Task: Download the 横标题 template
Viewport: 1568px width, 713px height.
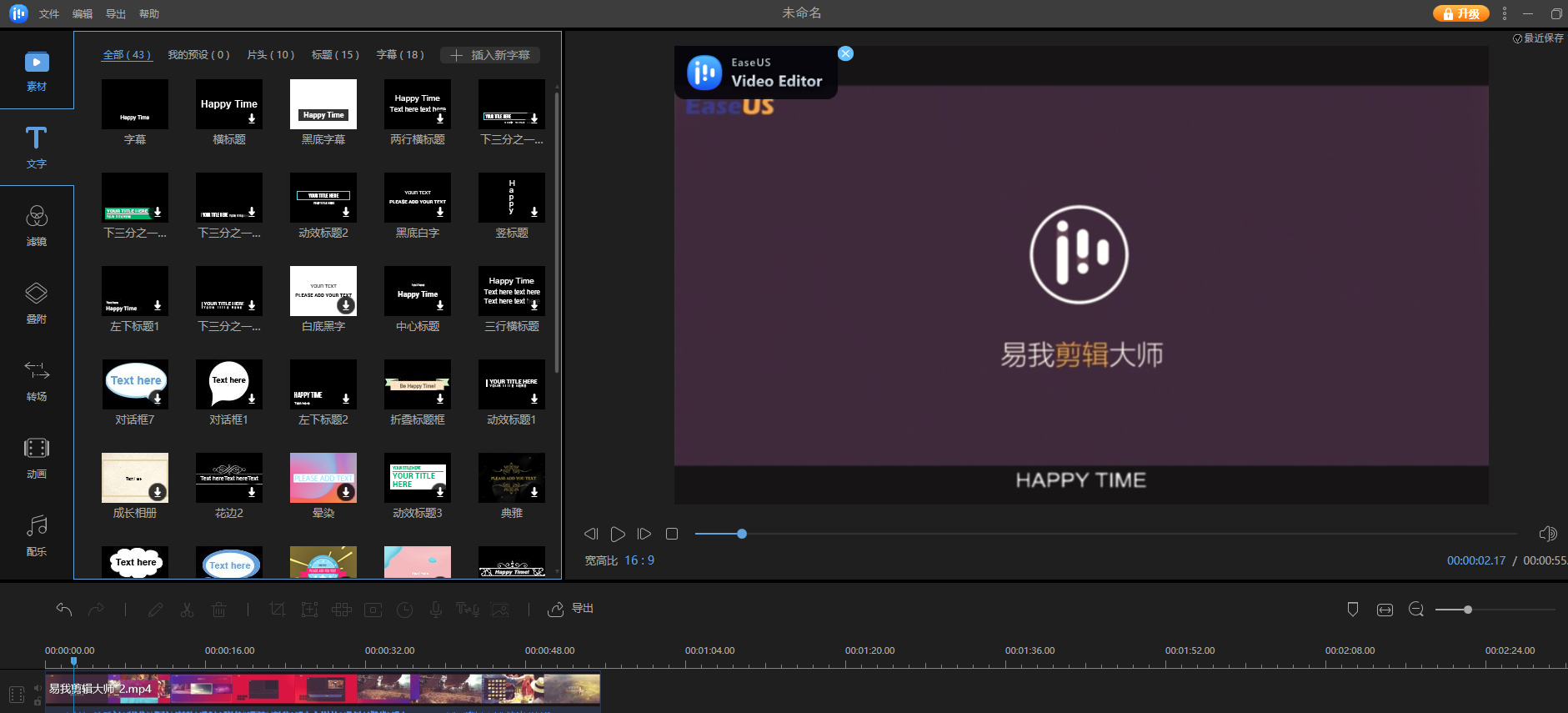Action: click(x=252, y=118)
